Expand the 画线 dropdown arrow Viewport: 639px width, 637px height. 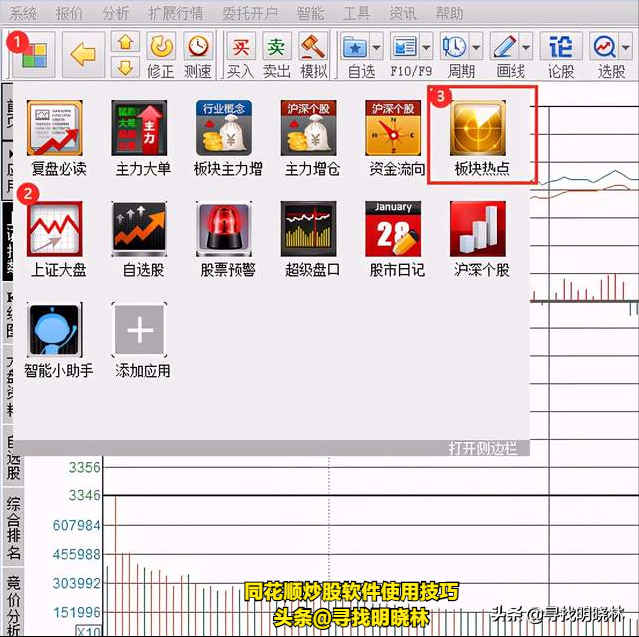[x=526, y=48]
